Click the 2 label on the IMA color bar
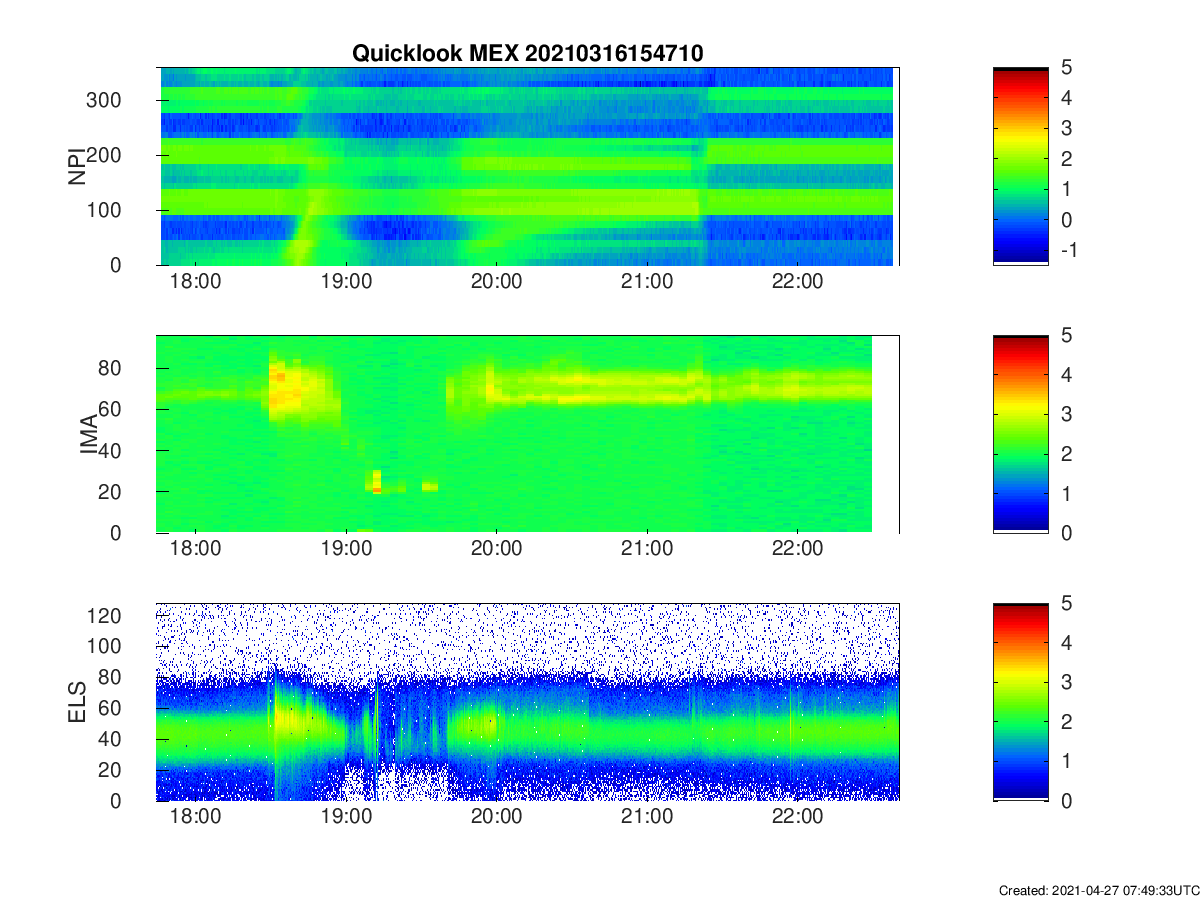The height and width of the screenshot is (900, 1200). tap(1066, 454)
